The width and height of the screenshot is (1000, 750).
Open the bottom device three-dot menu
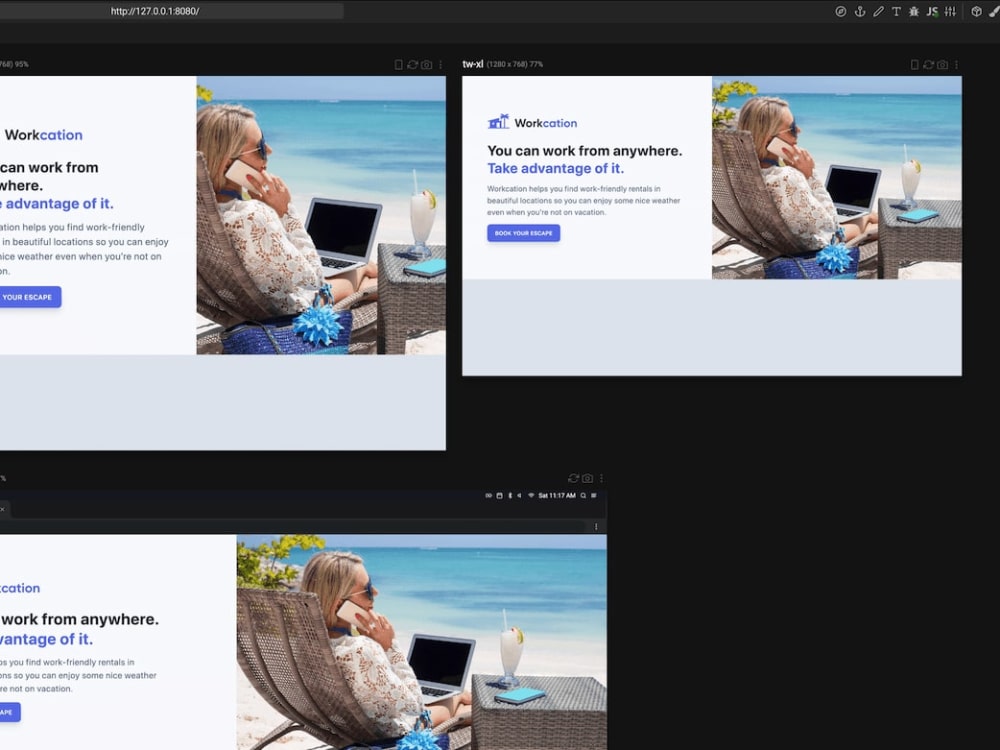tap(601, 478)
